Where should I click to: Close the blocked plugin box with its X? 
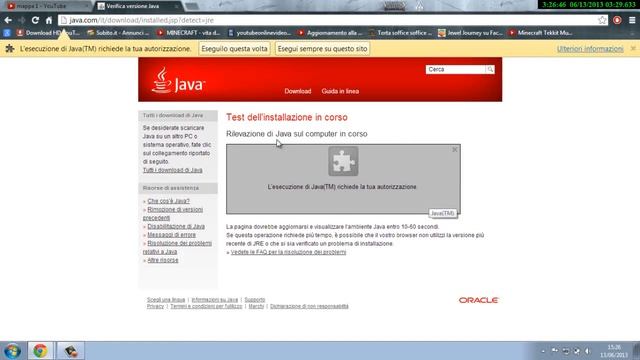[455, 150]
